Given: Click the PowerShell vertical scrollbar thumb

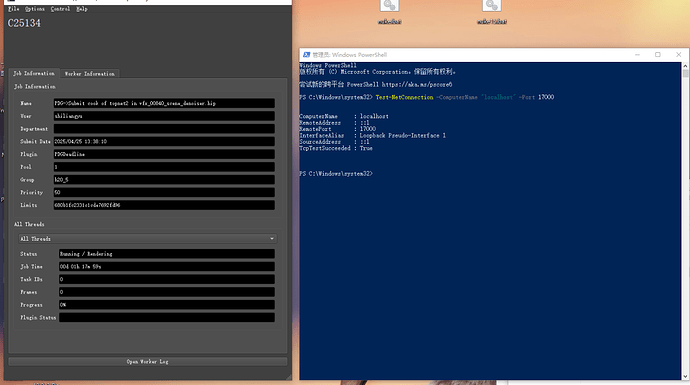Looking at the screenshot, I should pyautogui.click(x=685, y=73).
